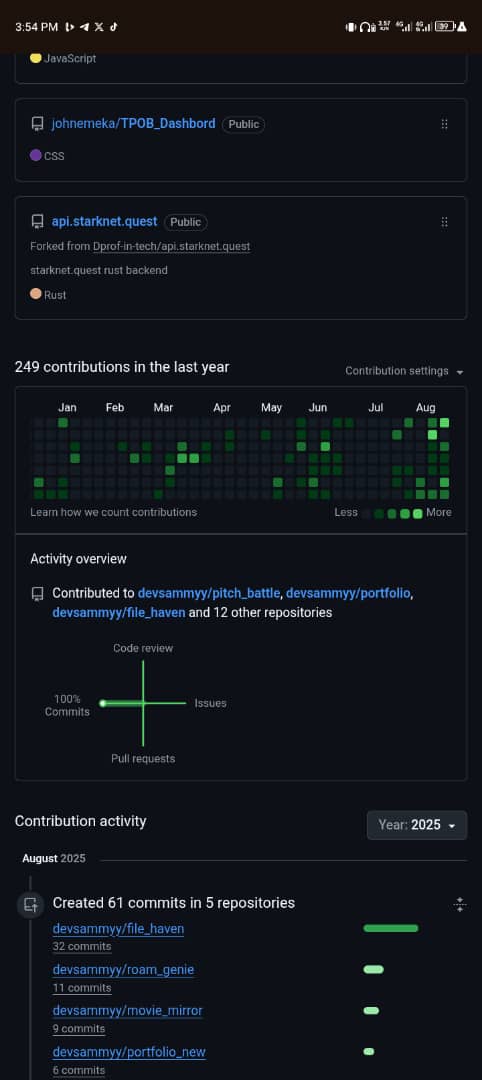Click the brightest green legend square near More
Image resolution: width=482 pixels, height=1080 pixels.
pos(417,513)
